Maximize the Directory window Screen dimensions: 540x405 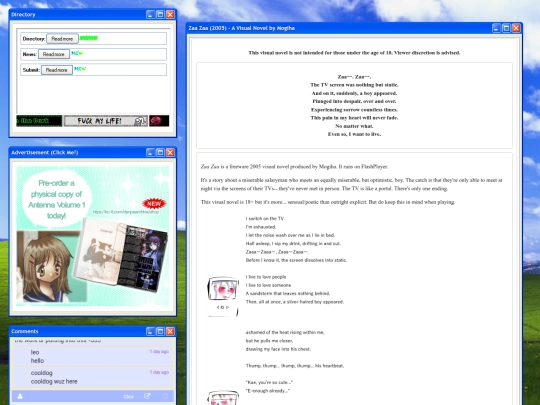160,14
